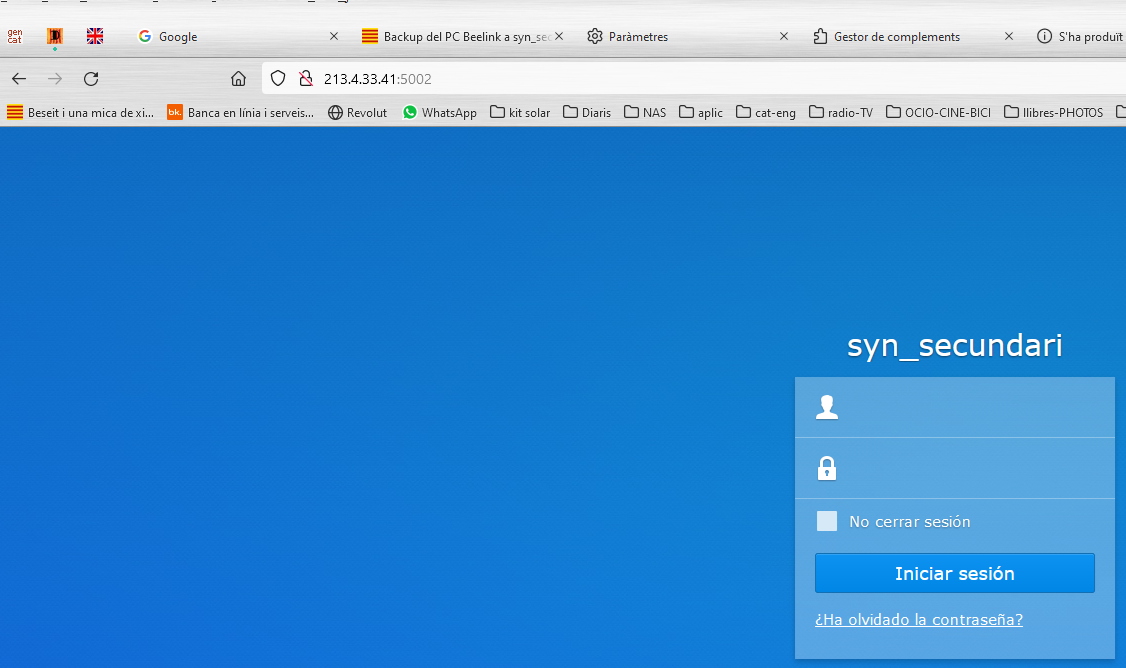Click the ¿Ha olvidado la contraseña? link
1126x668 pixels.
click(918, 620)
